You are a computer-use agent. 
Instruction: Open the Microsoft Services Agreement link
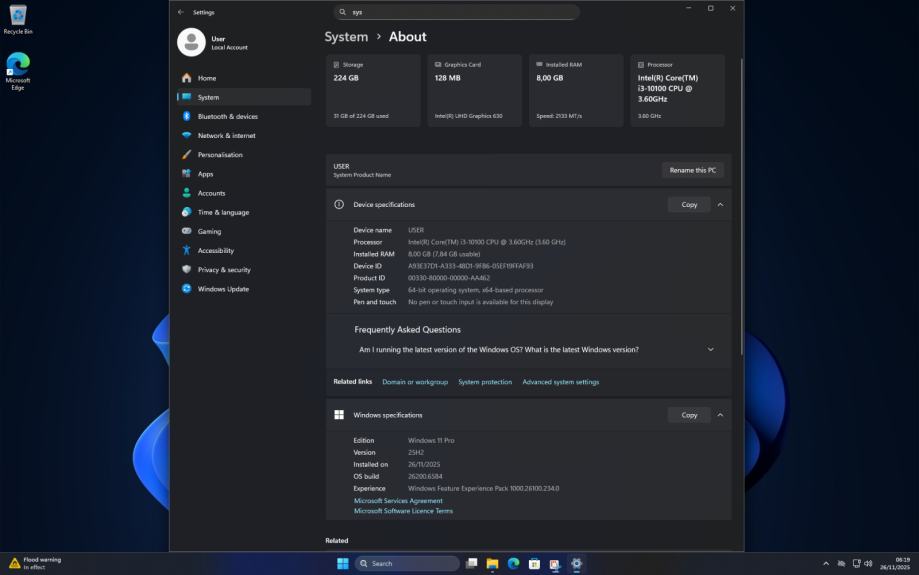[x=398, y=501]
